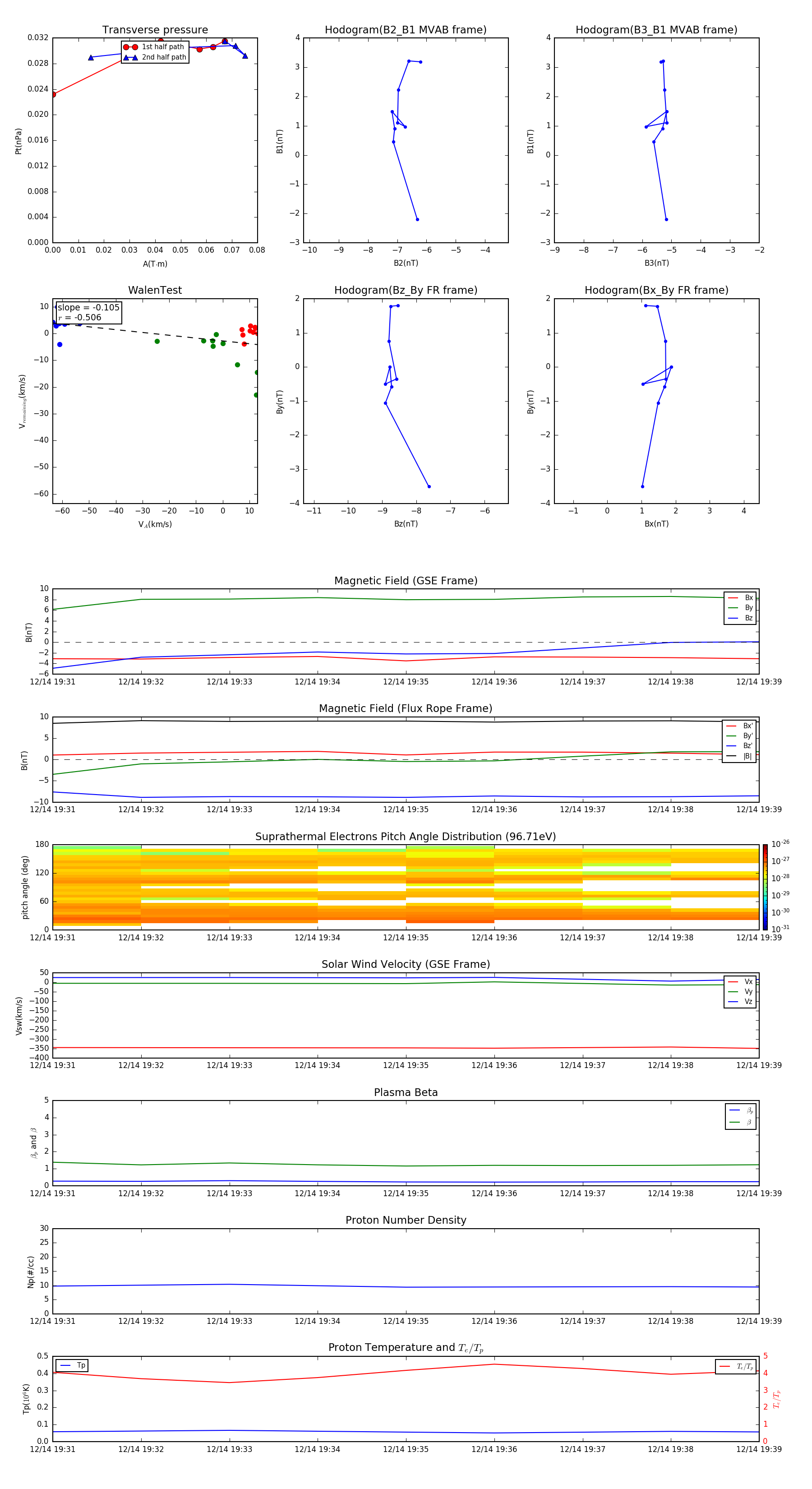Click the "B3(nT)" x-axis label

tap(656, 263)
